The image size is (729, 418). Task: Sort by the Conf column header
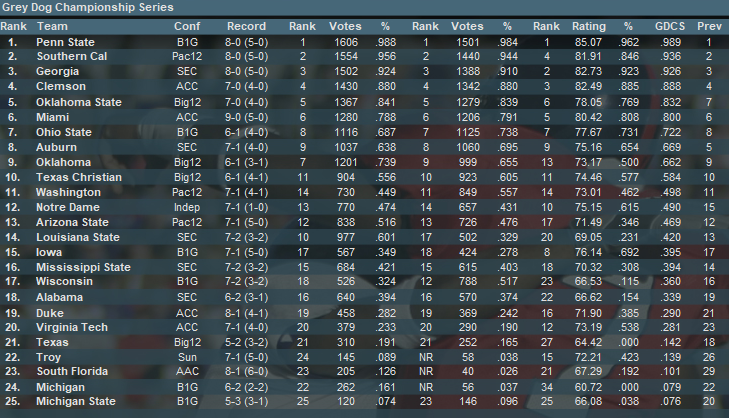pos(187,27)
